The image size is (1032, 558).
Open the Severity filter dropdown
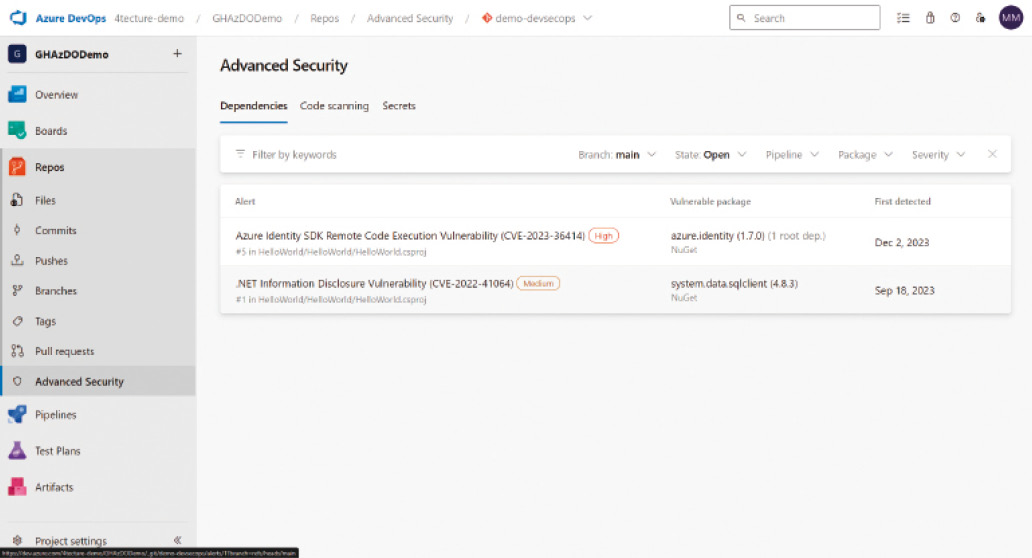939,155
